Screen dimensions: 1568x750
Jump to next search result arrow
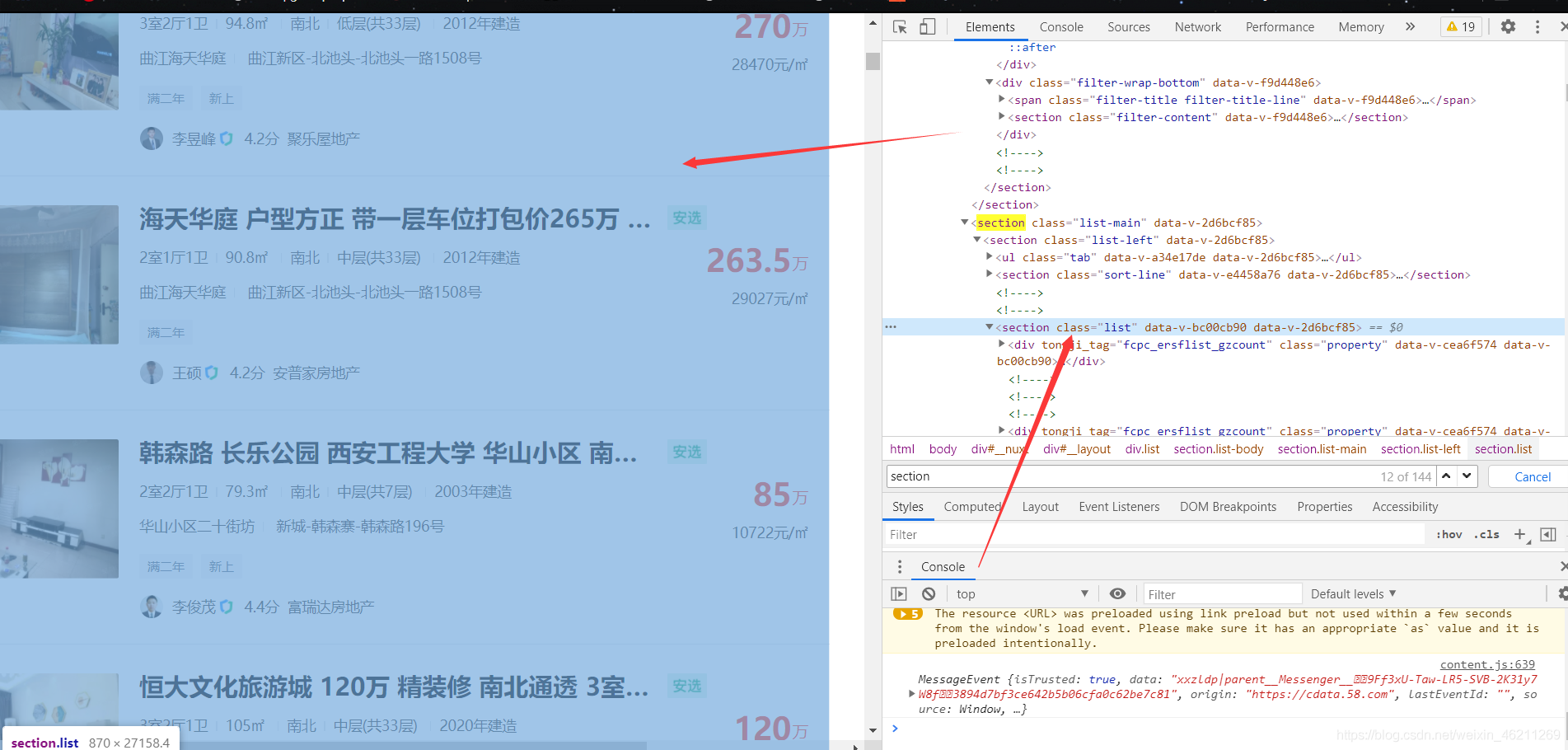pyautogui.click(x=1467, y=476)
